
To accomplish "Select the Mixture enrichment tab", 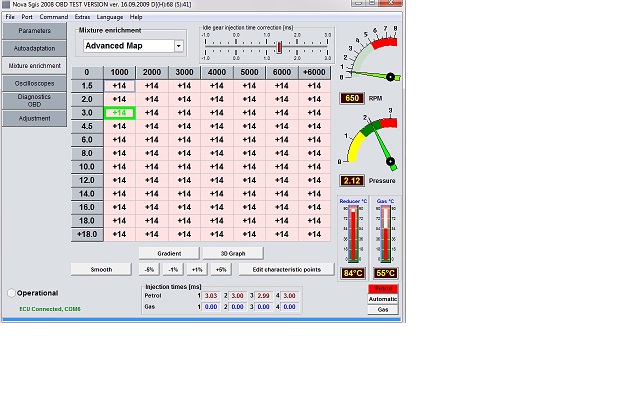I will (34, 66).
